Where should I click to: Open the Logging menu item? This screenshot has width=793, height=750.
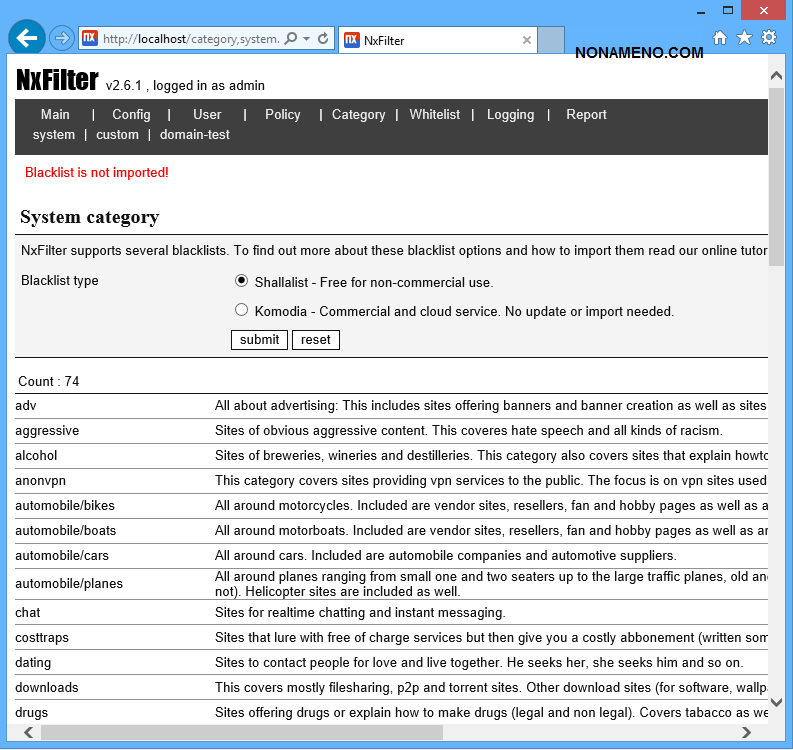[510, 115]
